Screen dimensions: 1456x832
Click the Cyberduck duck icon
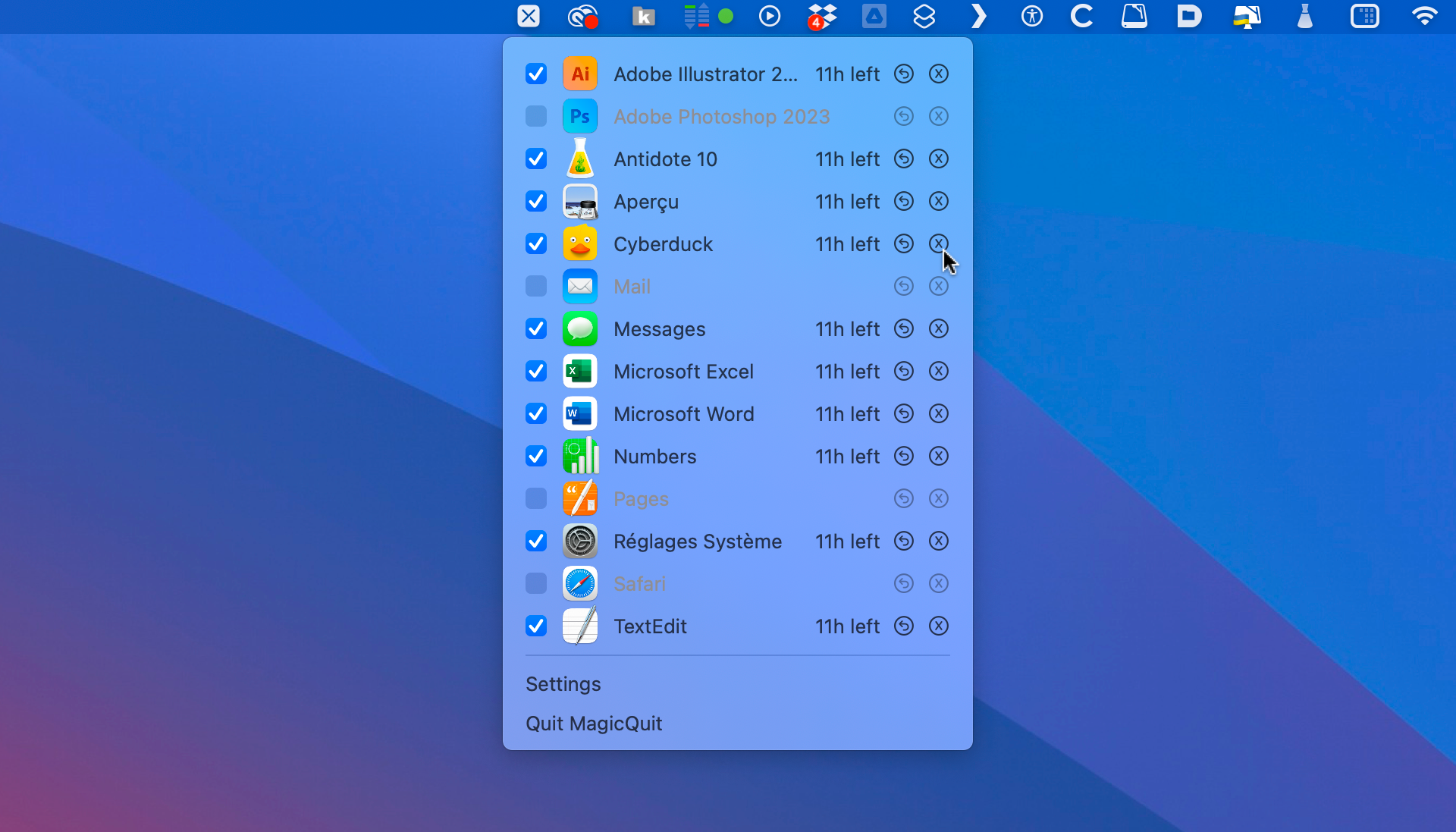(x=579, y=243)
